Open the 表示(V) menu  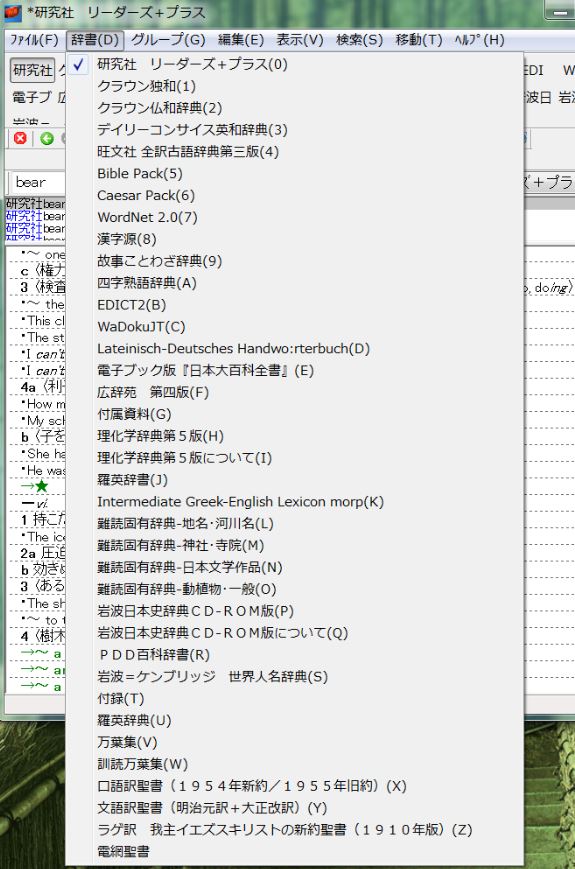300,40
